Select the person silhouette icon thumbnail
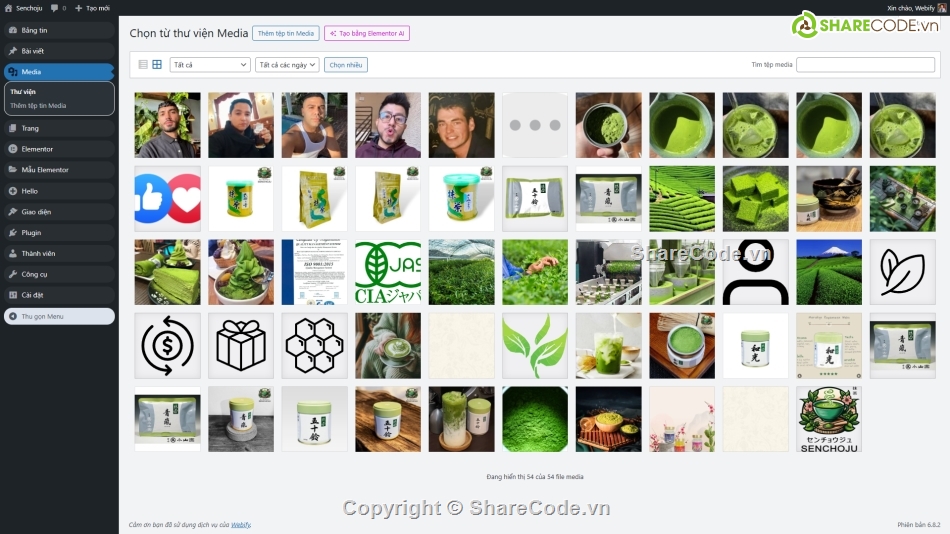The height and width of the screenshot is (534, 950). [x=756, y=272]
